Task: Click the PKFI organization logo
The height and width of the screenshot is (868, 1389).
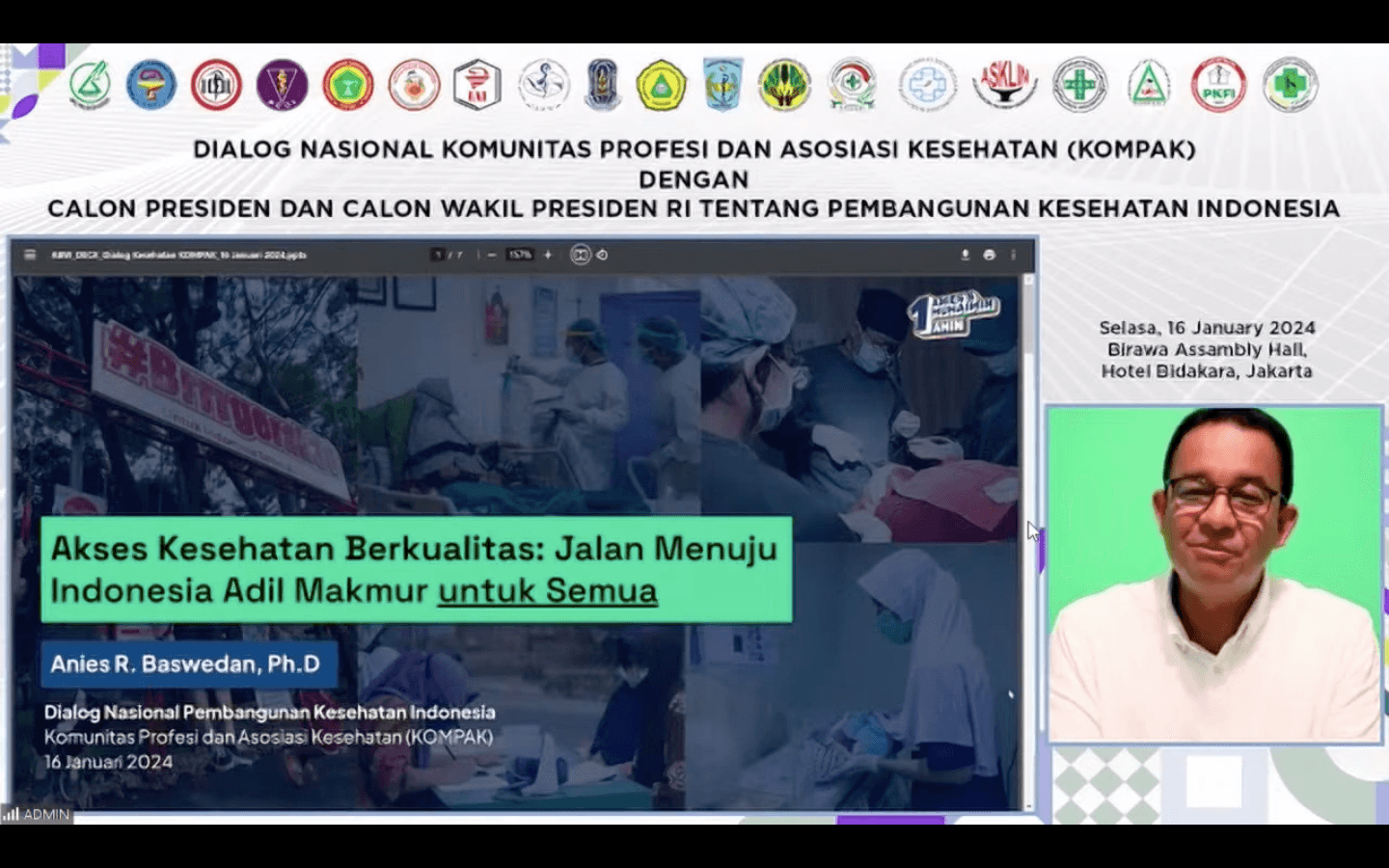Action: point(1218,85)
